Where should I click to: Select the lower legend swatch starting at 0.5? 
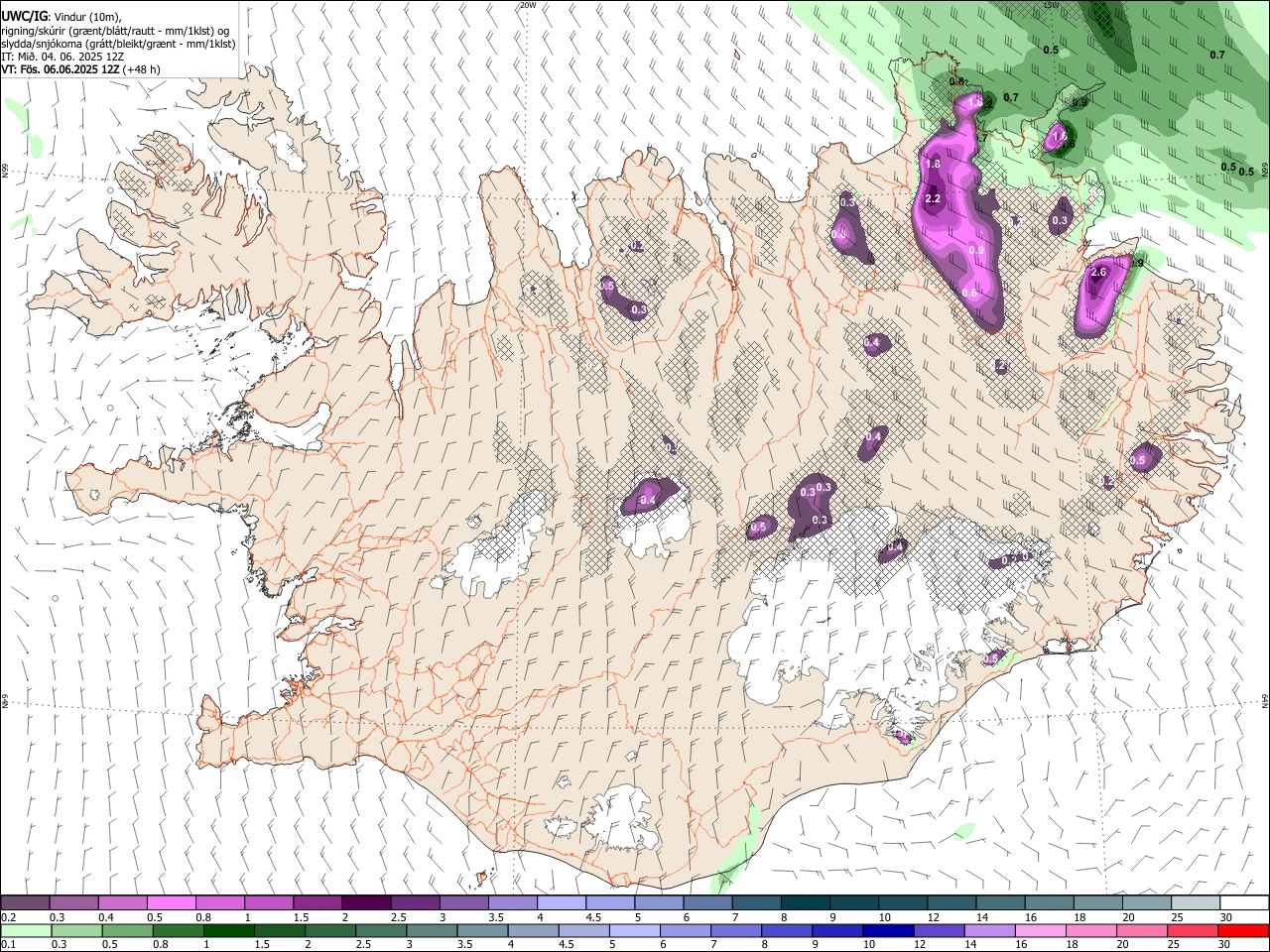coord(127,930)
